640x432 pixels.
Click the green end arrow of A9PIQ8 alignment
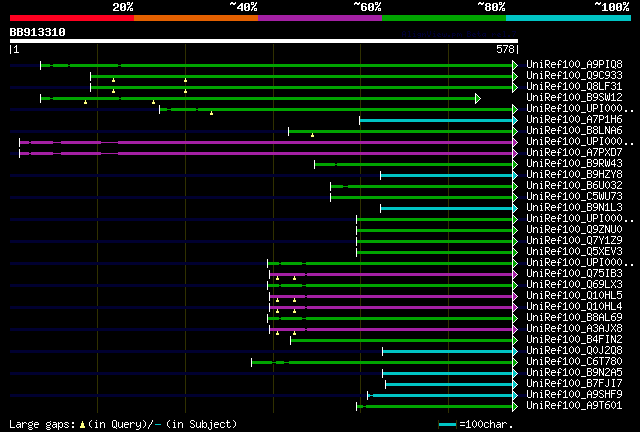click(515, 65)
